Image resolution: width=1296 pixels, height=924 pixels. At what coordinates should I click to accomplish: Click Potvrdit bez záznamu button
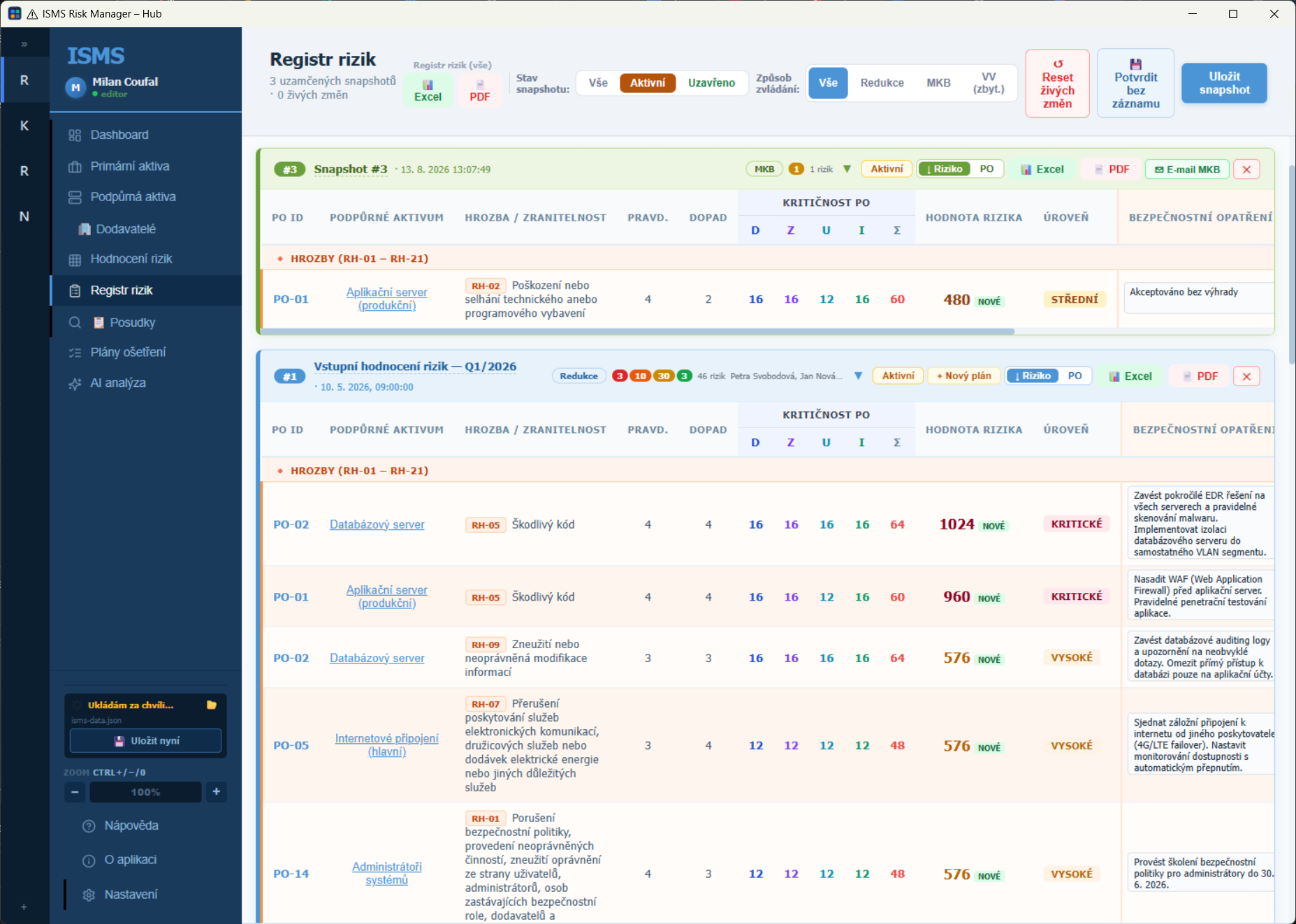pos(1136,84)
